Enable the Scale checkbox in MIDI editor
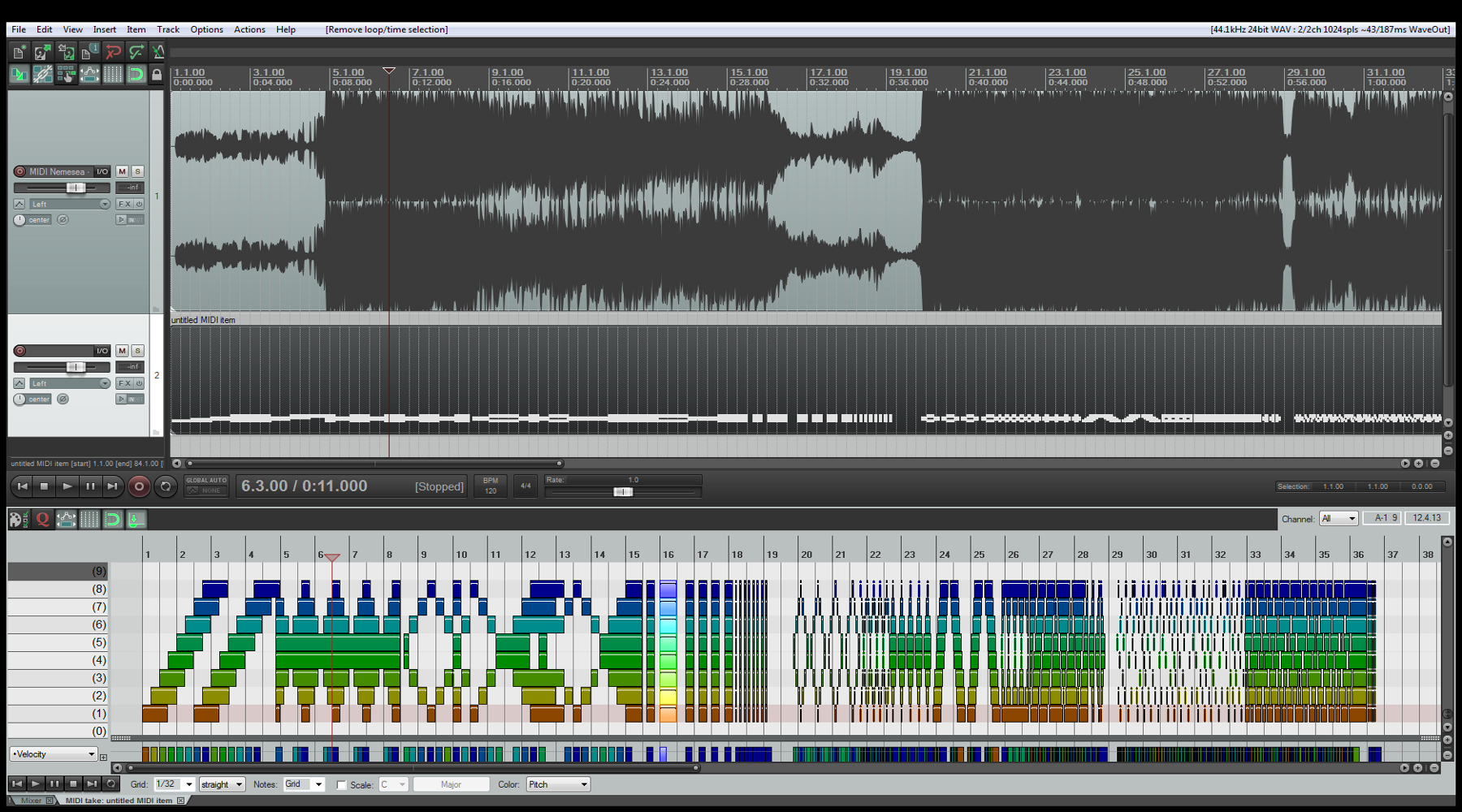Viewport: 1462px width, 812px height. (x=342, y=785)
